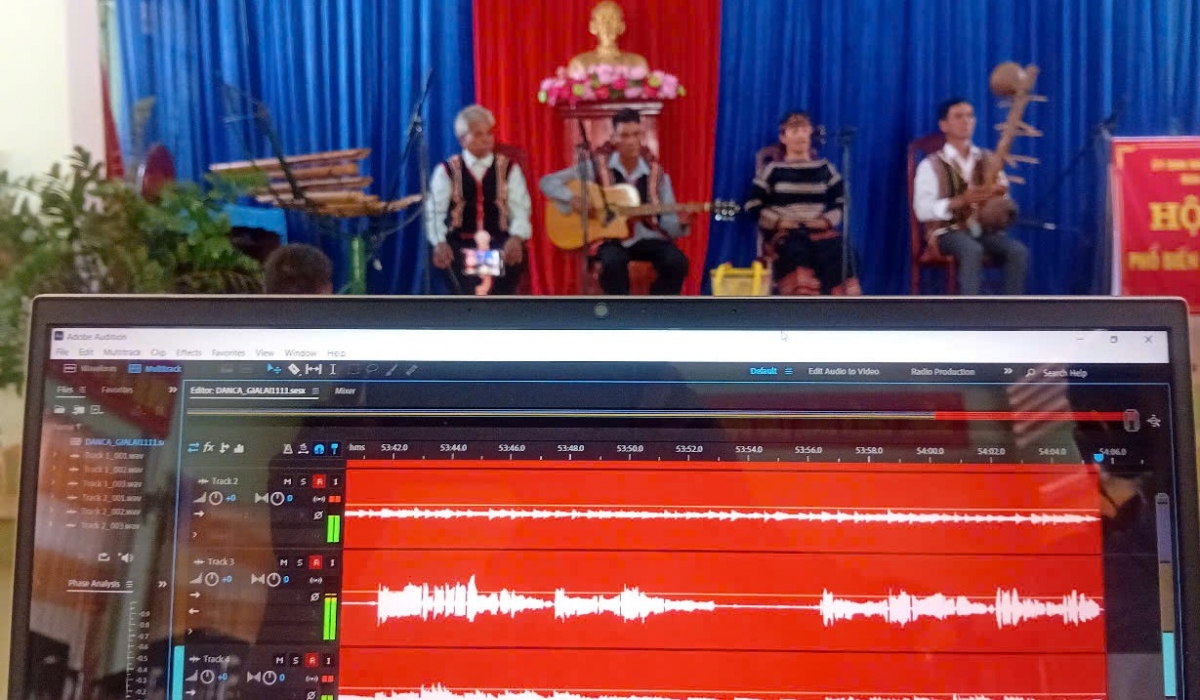Select the Razor tool

(294, 369)
